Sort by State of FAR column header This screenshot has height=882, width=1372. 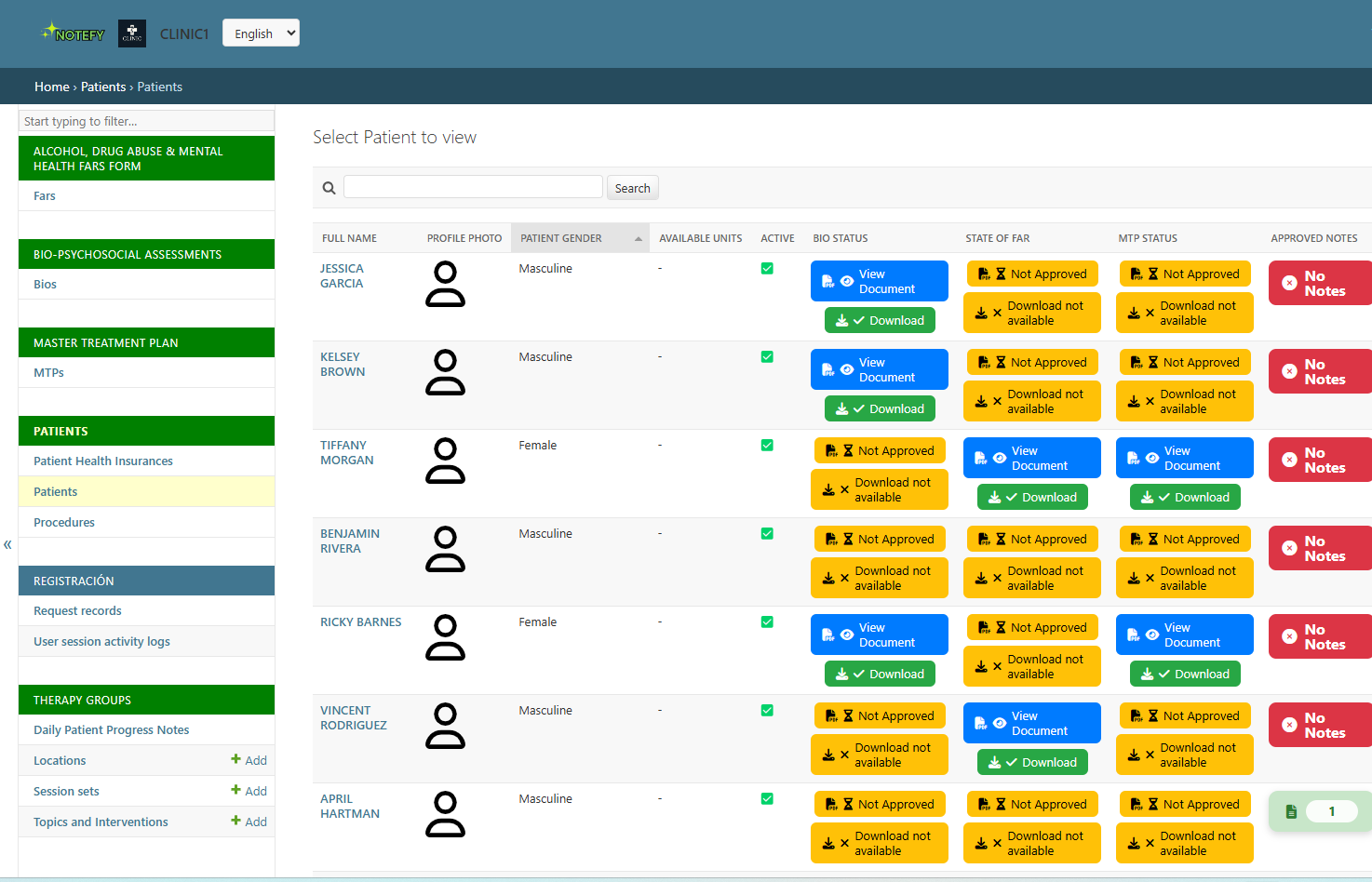(x=998, y=238)
